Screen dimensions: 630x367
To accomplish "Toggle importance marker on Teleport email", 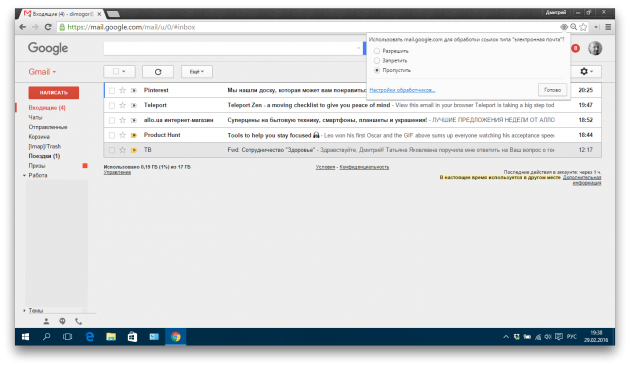I will pyautogui.click(x=134, y=105).
